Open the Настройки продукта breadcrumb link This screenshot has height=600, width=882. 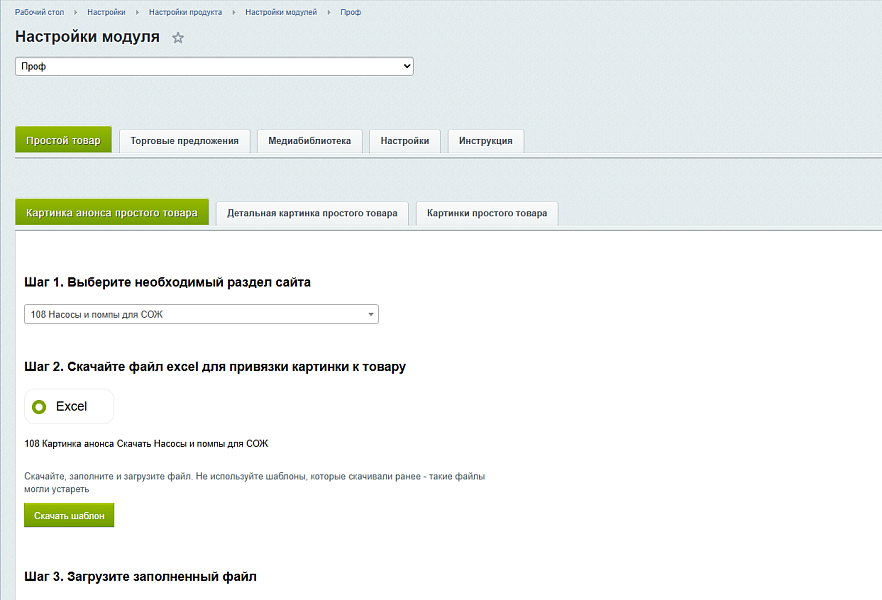tap(185, 12)
